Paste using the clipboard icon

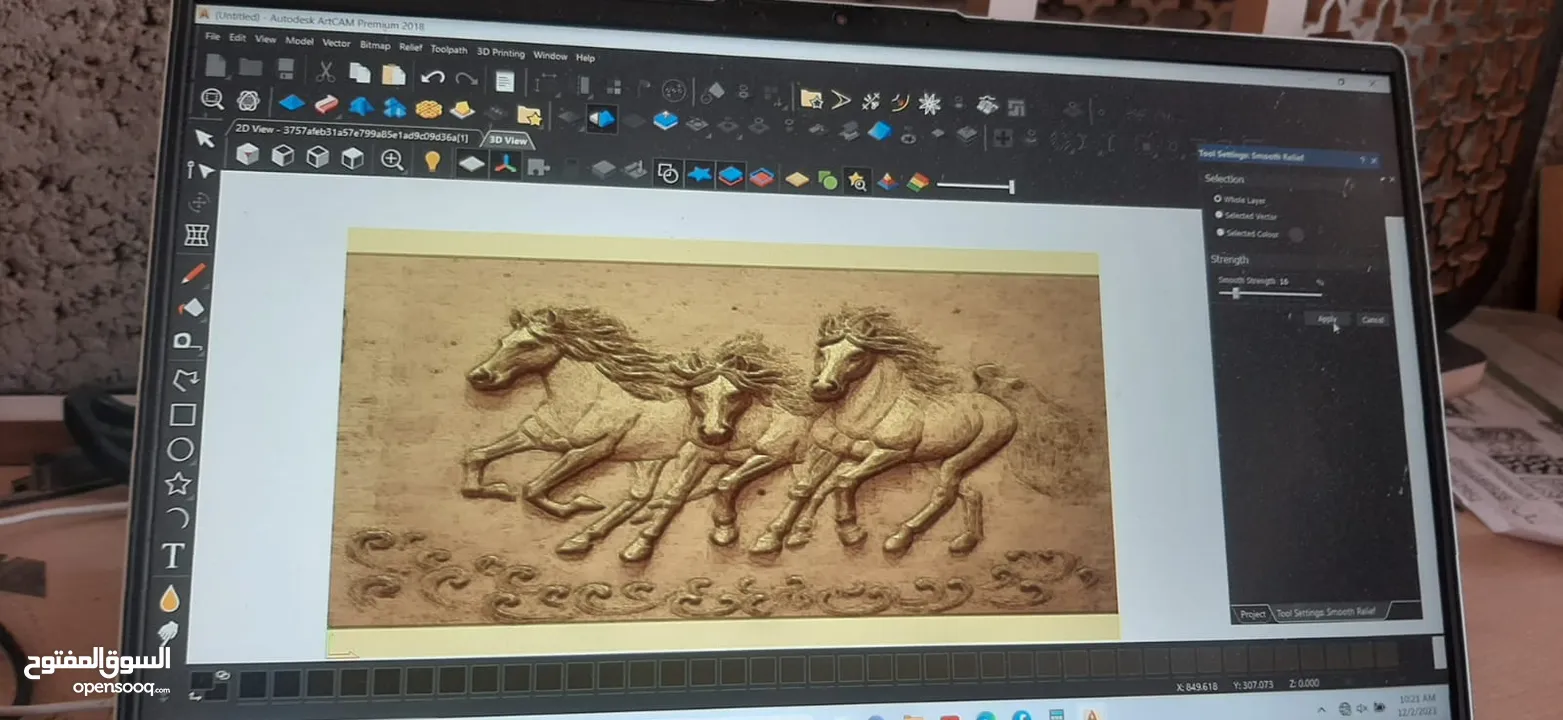394,74
